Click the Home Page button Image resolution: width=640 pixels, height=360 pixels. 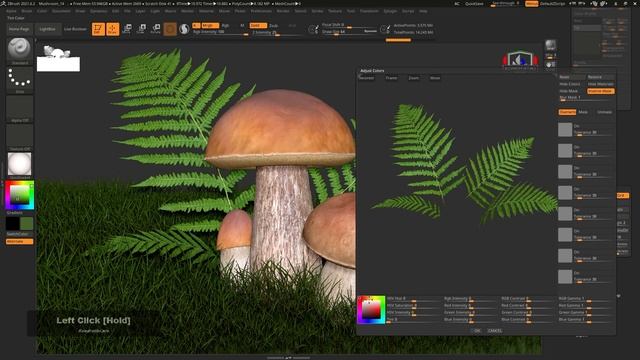tap(19, 29)
